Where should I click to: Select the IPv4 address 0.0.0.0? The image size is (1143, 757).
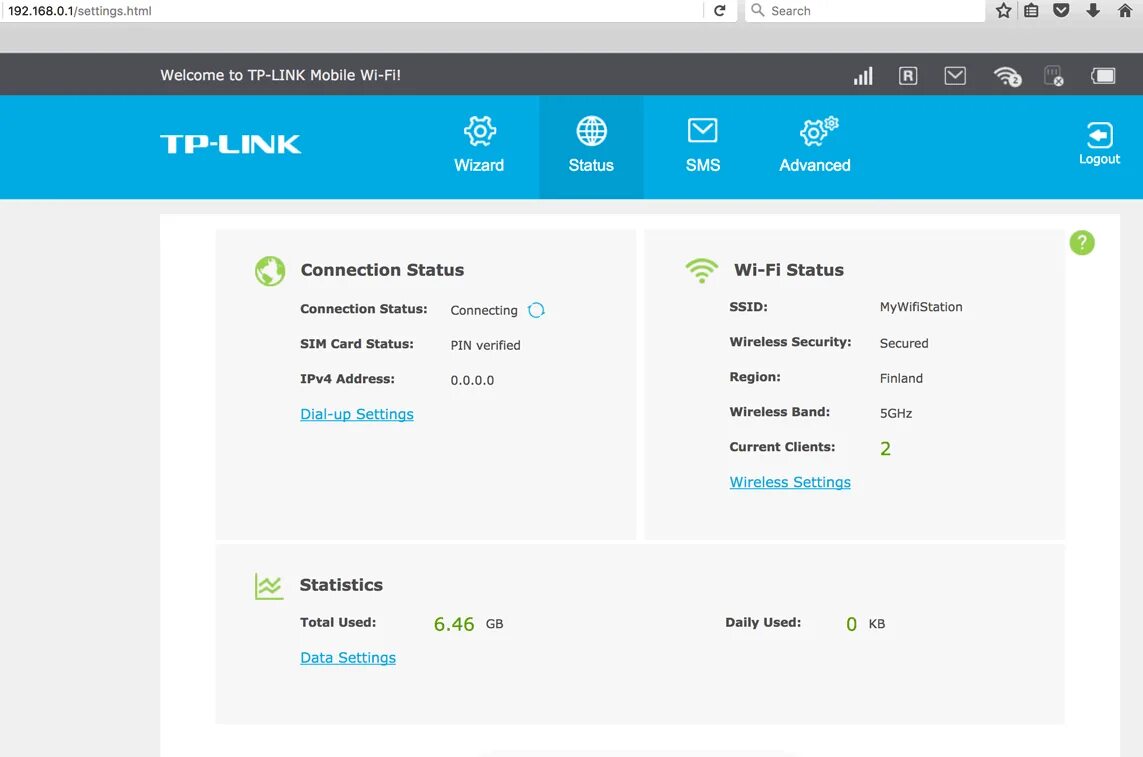point(472,380)
